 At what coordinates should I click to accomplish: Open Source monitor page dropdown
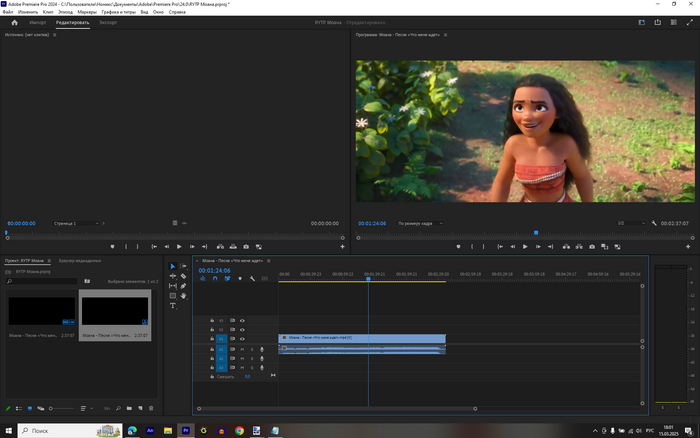[x=76, y=223]
